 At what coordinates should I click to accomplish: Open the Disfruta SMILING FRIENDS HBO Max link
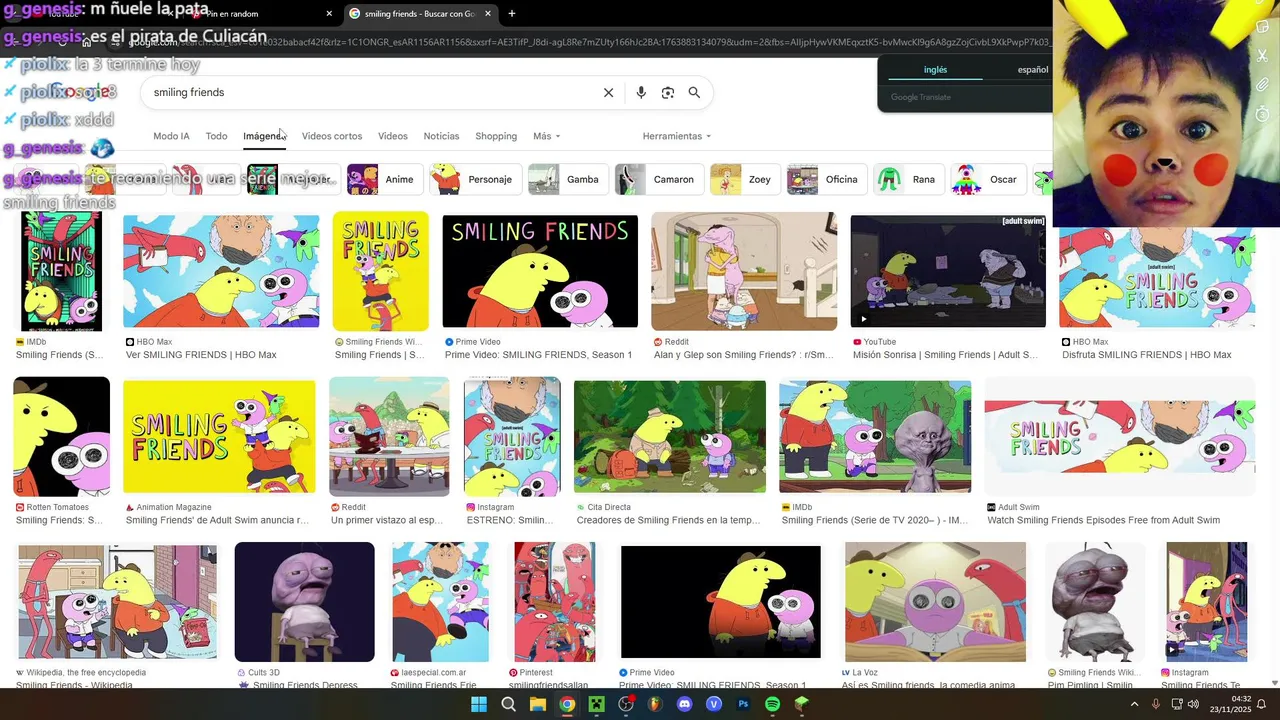pos(1146,355)
